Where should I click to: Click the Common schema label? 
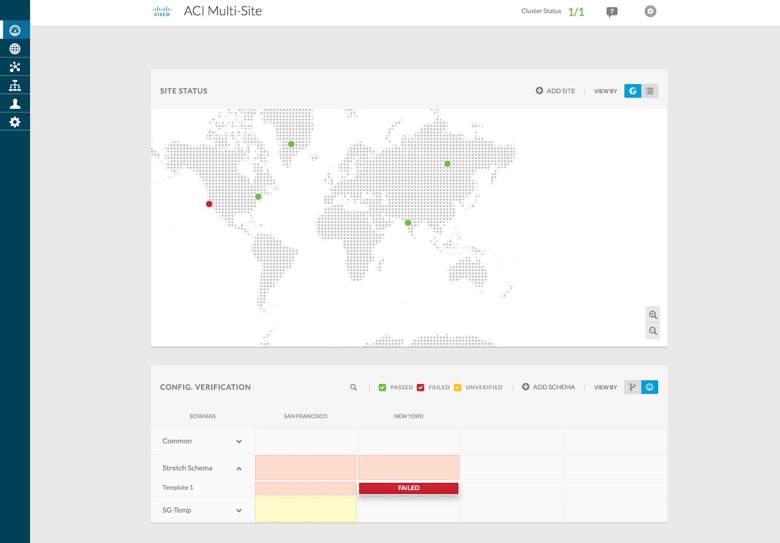(x=177, y=441)
